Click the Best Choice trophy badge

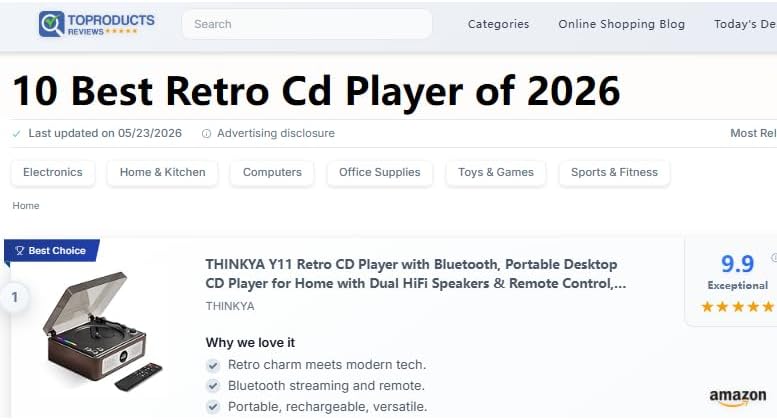52,251
